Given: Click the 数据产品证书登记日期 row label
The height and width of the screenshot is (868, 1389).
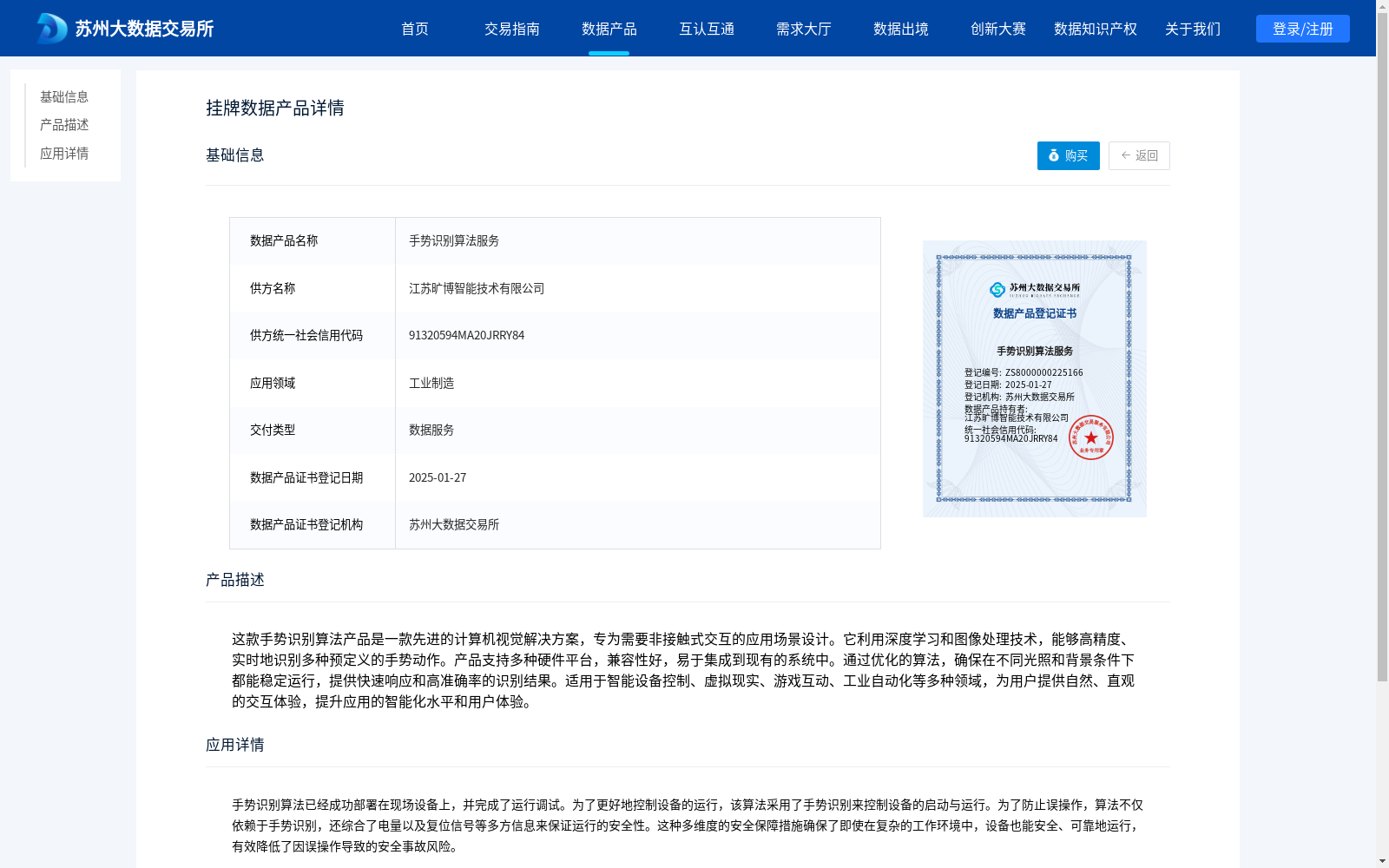Looking at the screenshot, I should [x=306, y=477].
